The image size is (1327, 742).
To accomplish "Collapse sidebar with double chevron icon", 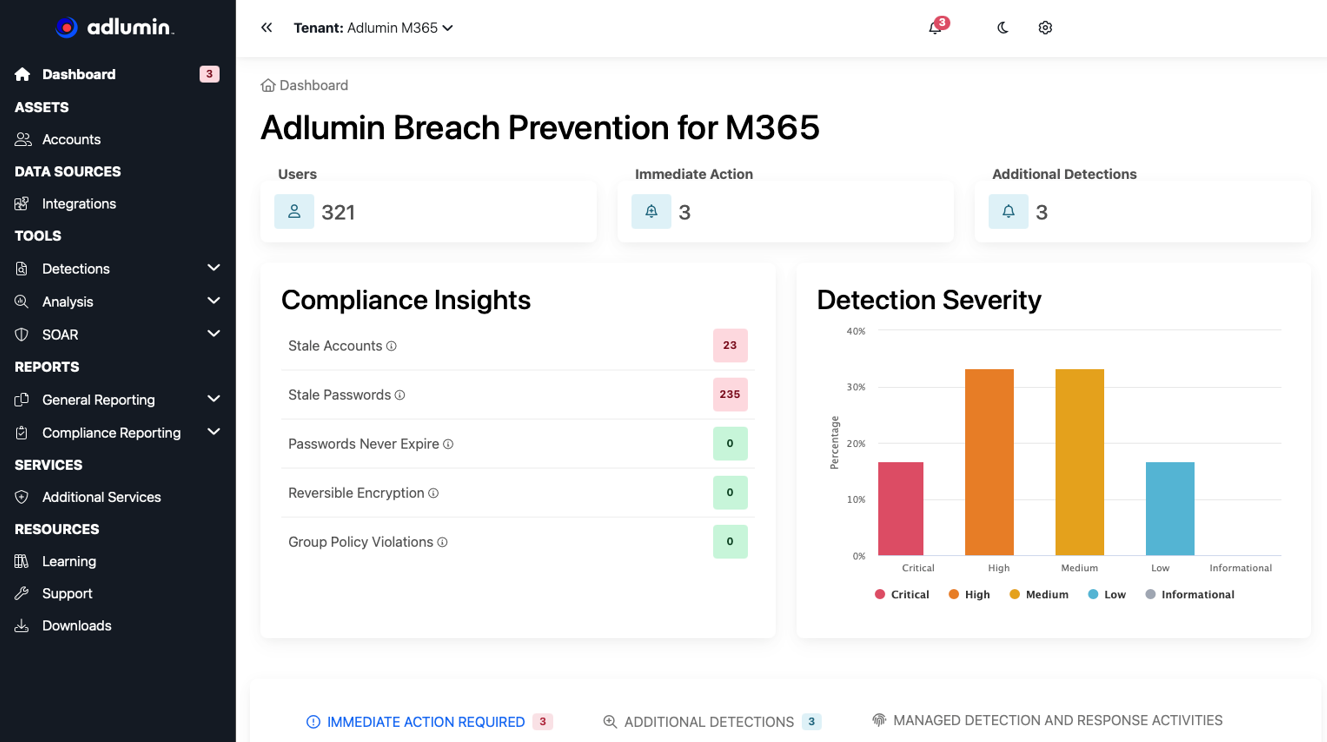I will [x=266, y=28].
